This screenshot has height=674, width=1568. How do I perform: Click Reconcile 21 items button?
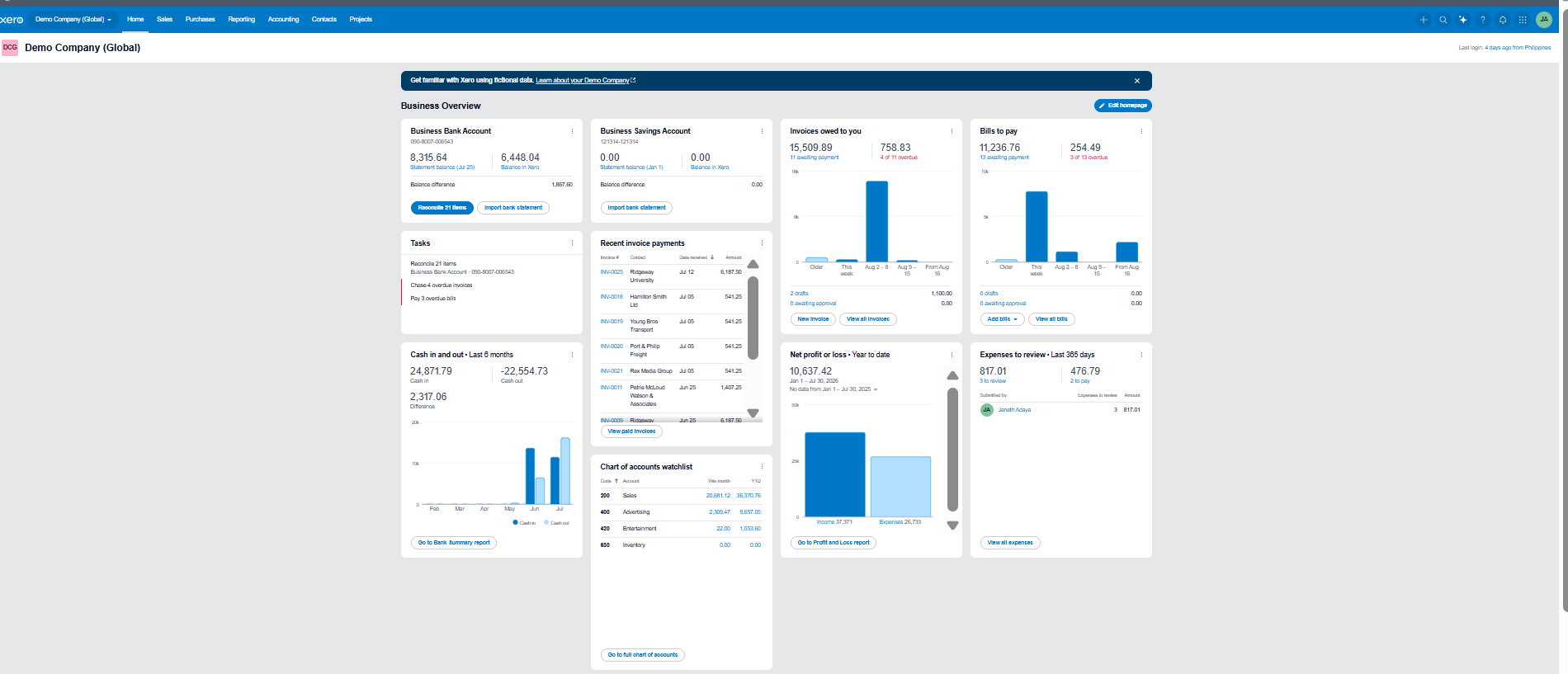pyautogui.click(x=442, y=208)
